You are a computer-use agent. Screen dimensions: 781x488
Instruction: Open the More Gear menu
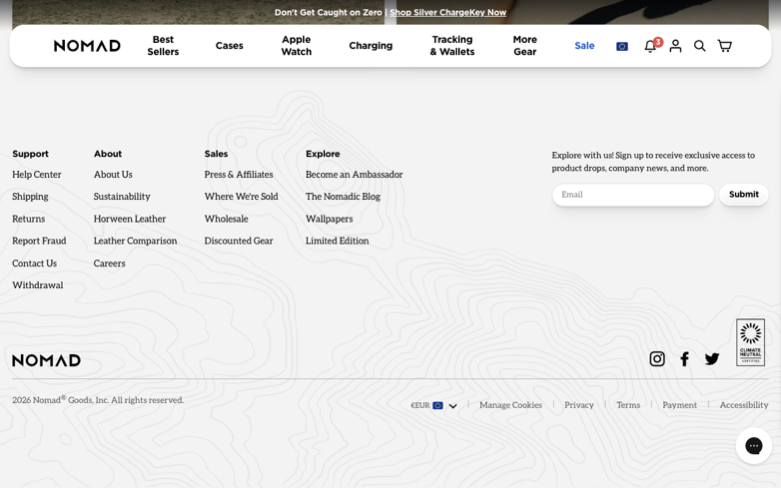(x=525, y=45)
